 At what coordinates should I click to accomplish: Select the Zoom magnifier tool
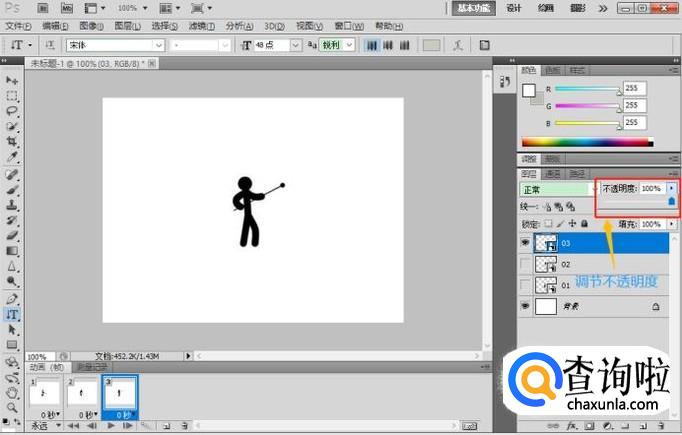tap(13, 407)
